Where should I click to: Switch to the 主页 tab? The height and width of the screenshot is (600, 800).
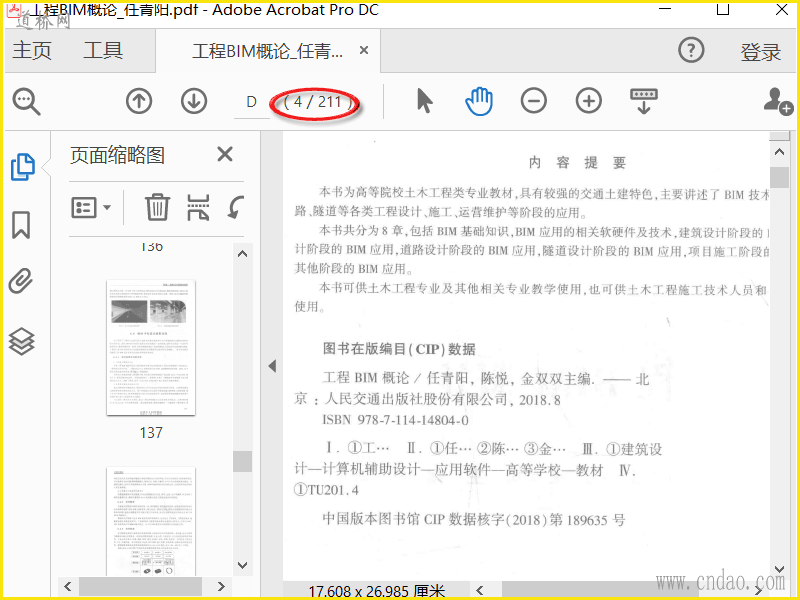[32, 51]
